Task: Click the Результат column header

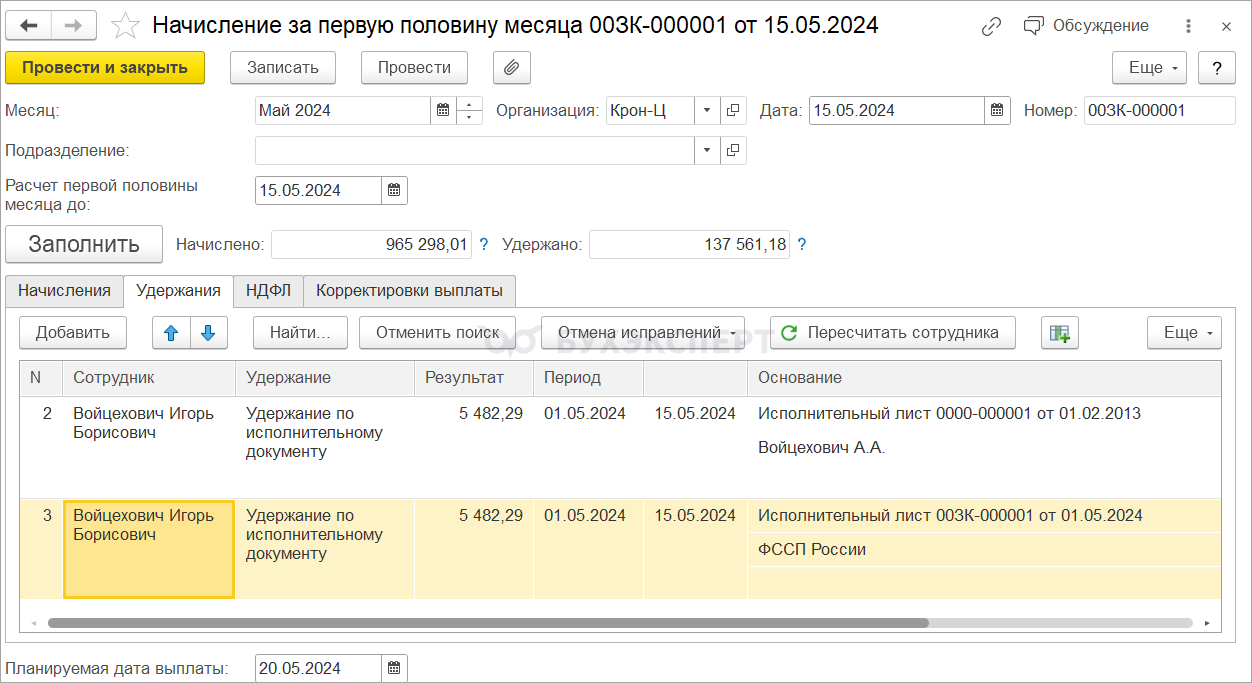Action: [474, 378]
